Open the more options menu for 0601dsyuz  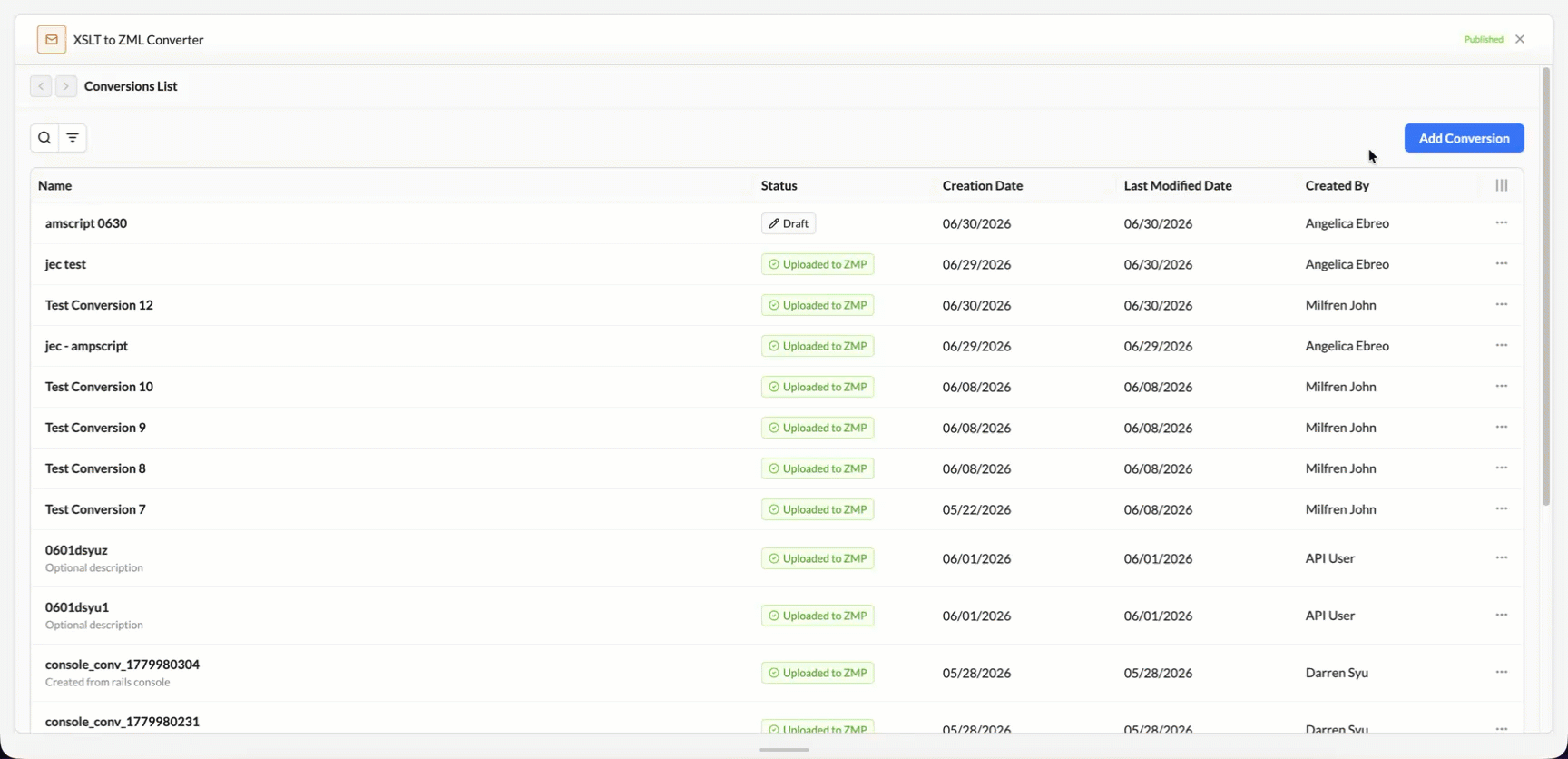(1502, 557)
